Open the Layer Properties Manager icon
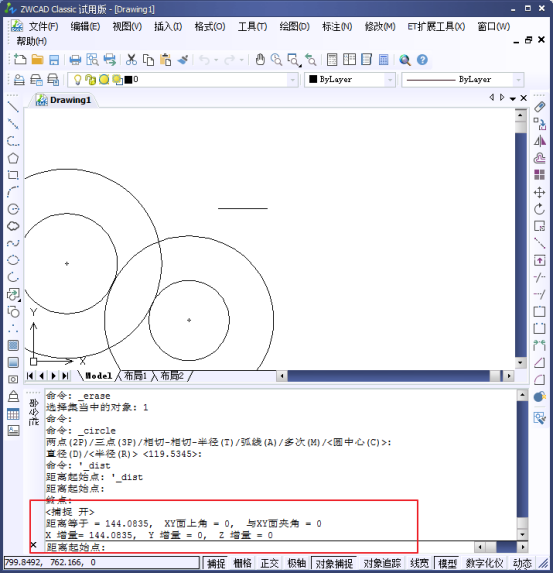The height and width of the screenshot is (573, 554). pos(19,79)
